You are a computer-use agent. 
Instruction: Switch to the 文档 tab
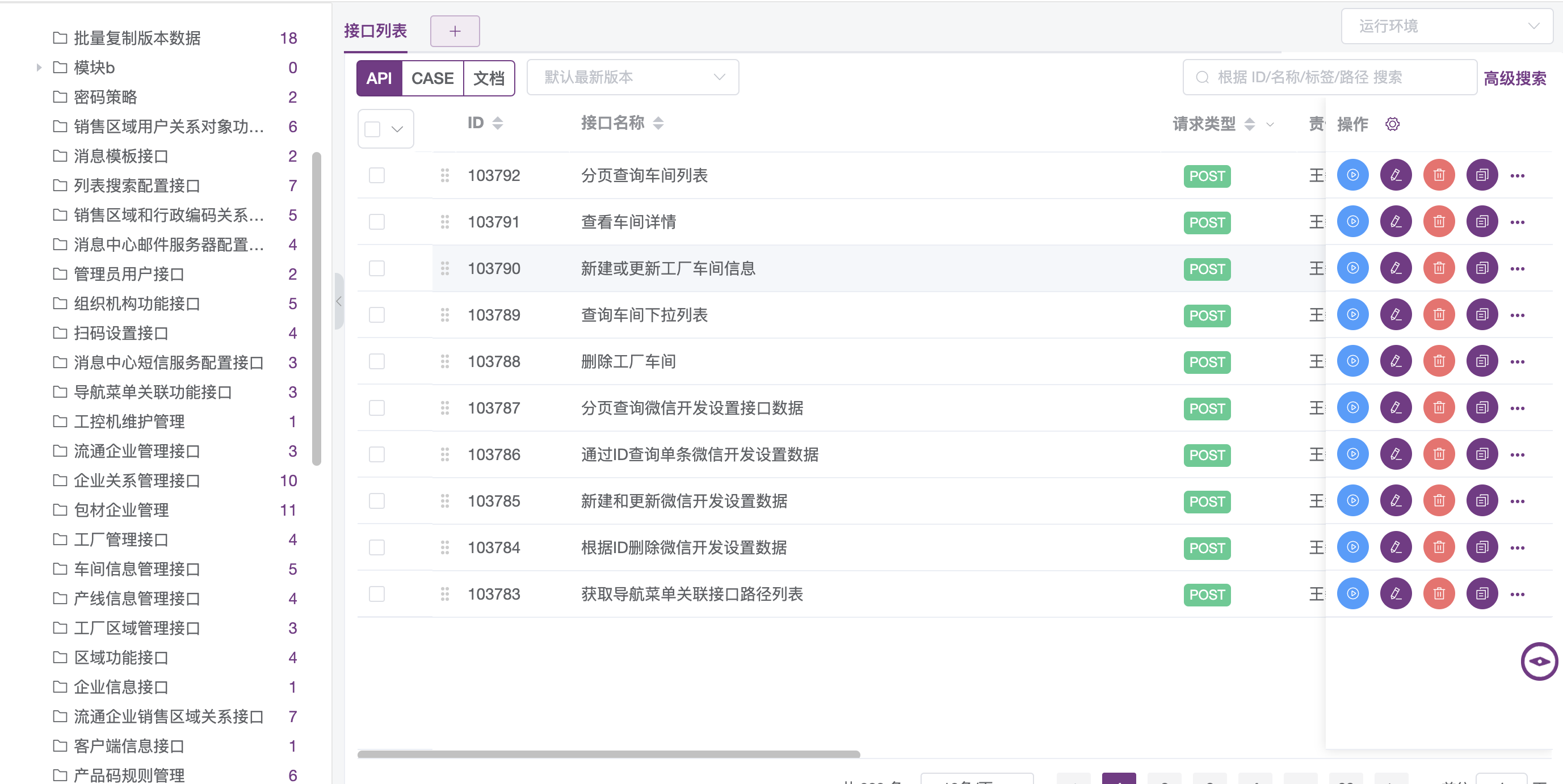click(489, 78)
